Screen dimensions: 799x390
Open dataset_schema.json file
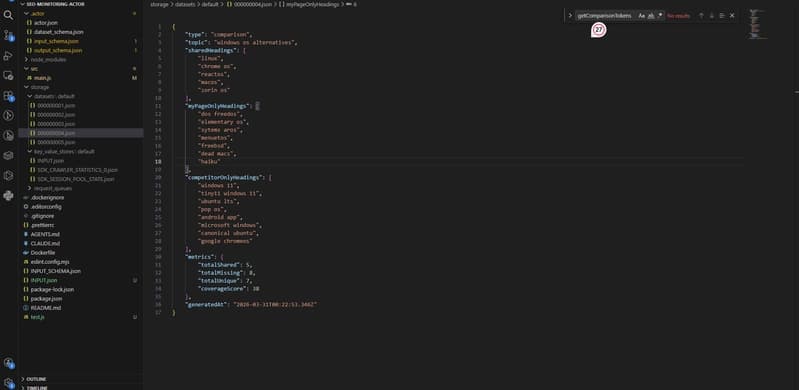(x=59, y=32)
